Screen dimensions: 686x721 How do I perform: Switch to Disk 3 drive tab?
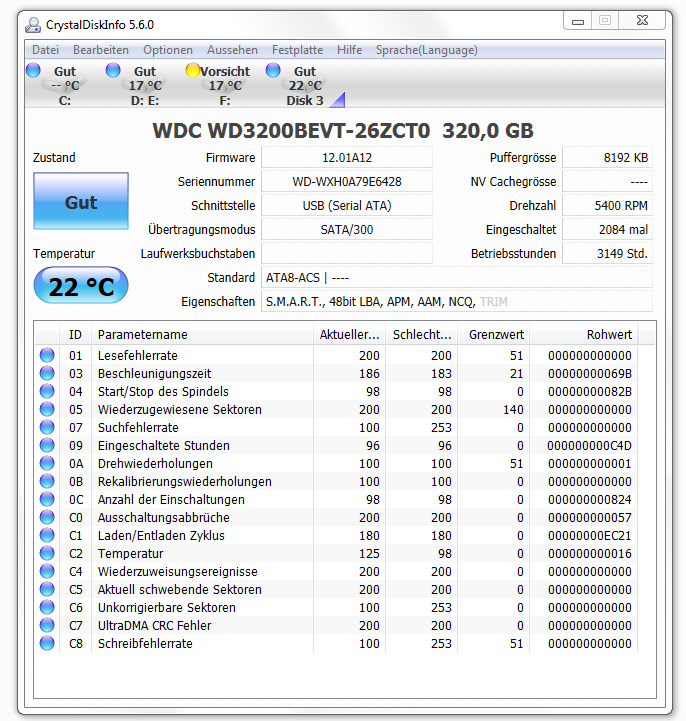305,86
